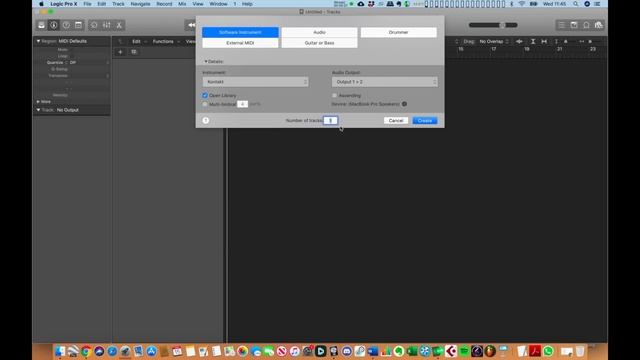The width and height of the screenshot is (640, 360).
Task: Open the File menu
Action: [x=87, y=4]
